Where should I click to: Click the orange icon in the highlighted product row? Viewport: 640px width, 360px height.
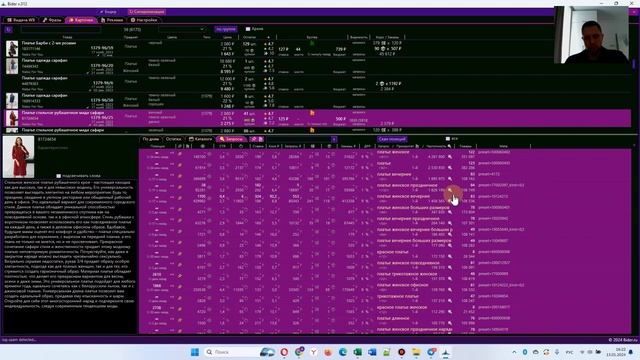point(312,113)
